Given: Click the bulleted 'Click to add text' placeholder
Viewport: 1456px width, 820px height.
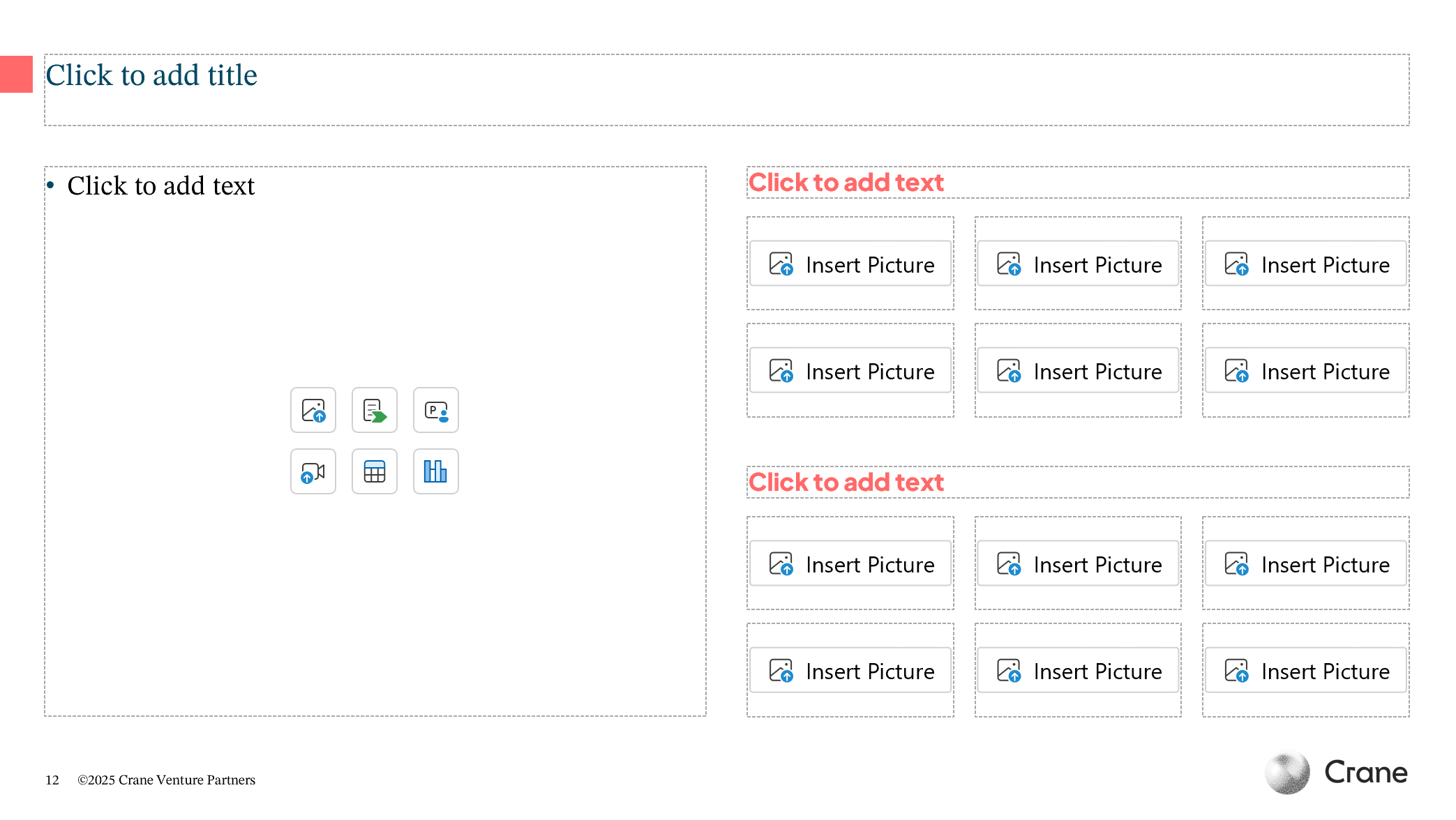Looking at the screenshot, I should 161,186.
